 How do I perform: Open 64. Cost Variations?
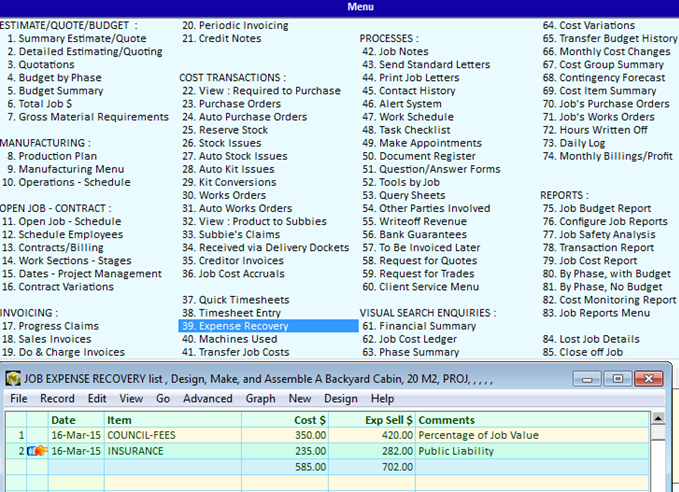(x=588, y=26)
